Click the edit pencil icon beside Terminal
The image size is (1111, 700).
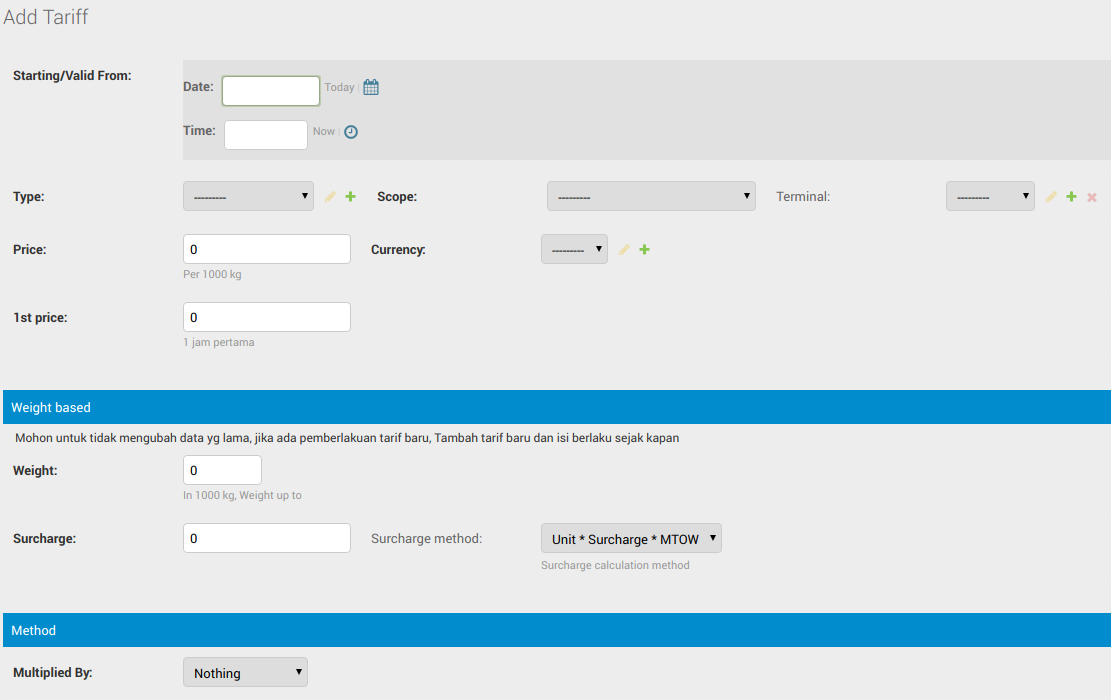pyautogui.click(x=1051, y=197)
